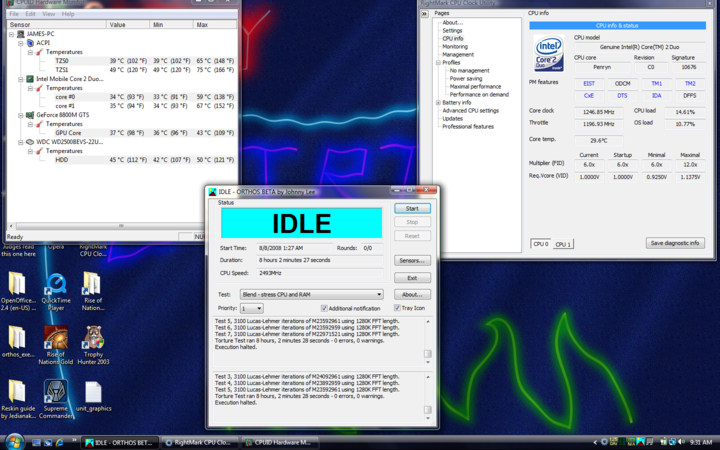The width and height of the screenshot is (720, 450).
Task: Click Sensors... button in ORTHOS
Action: point(412,260)
